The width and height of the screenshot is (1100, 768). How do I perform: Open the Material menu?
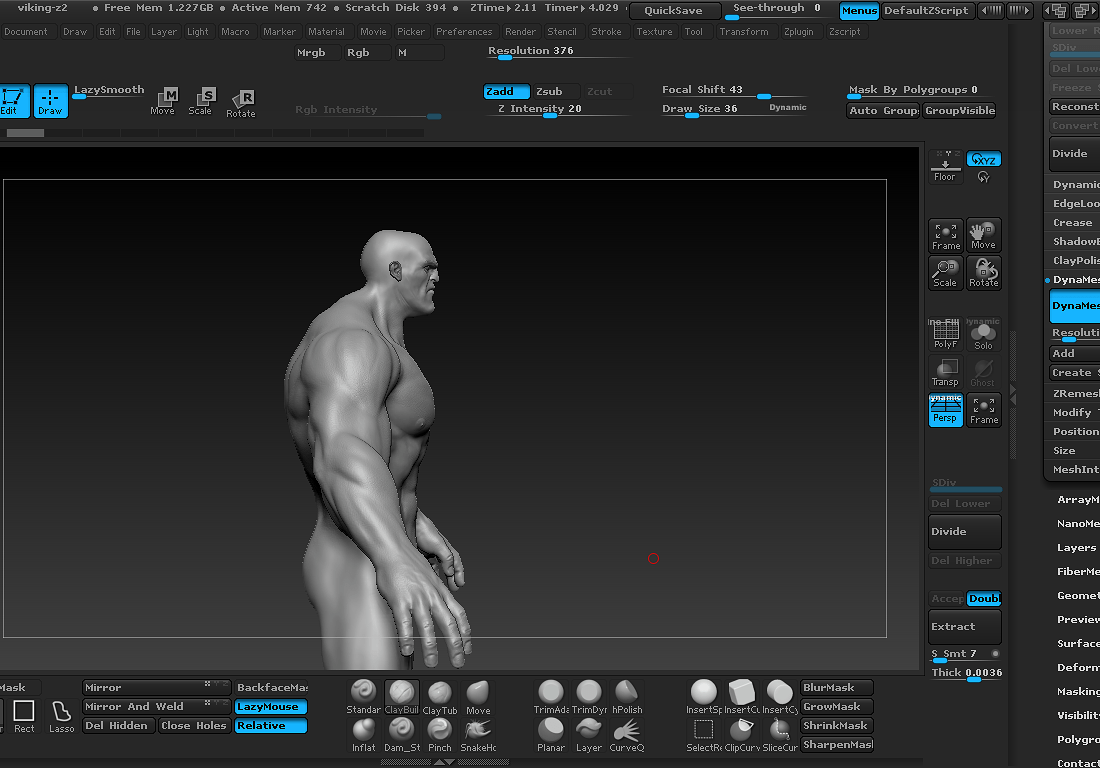point(326,32)
